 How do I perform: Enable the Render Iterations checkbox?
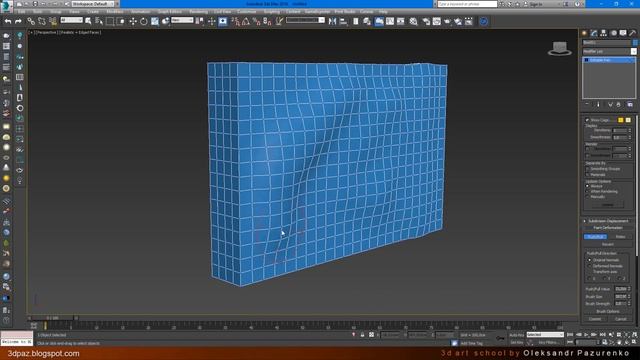[588, 149]
